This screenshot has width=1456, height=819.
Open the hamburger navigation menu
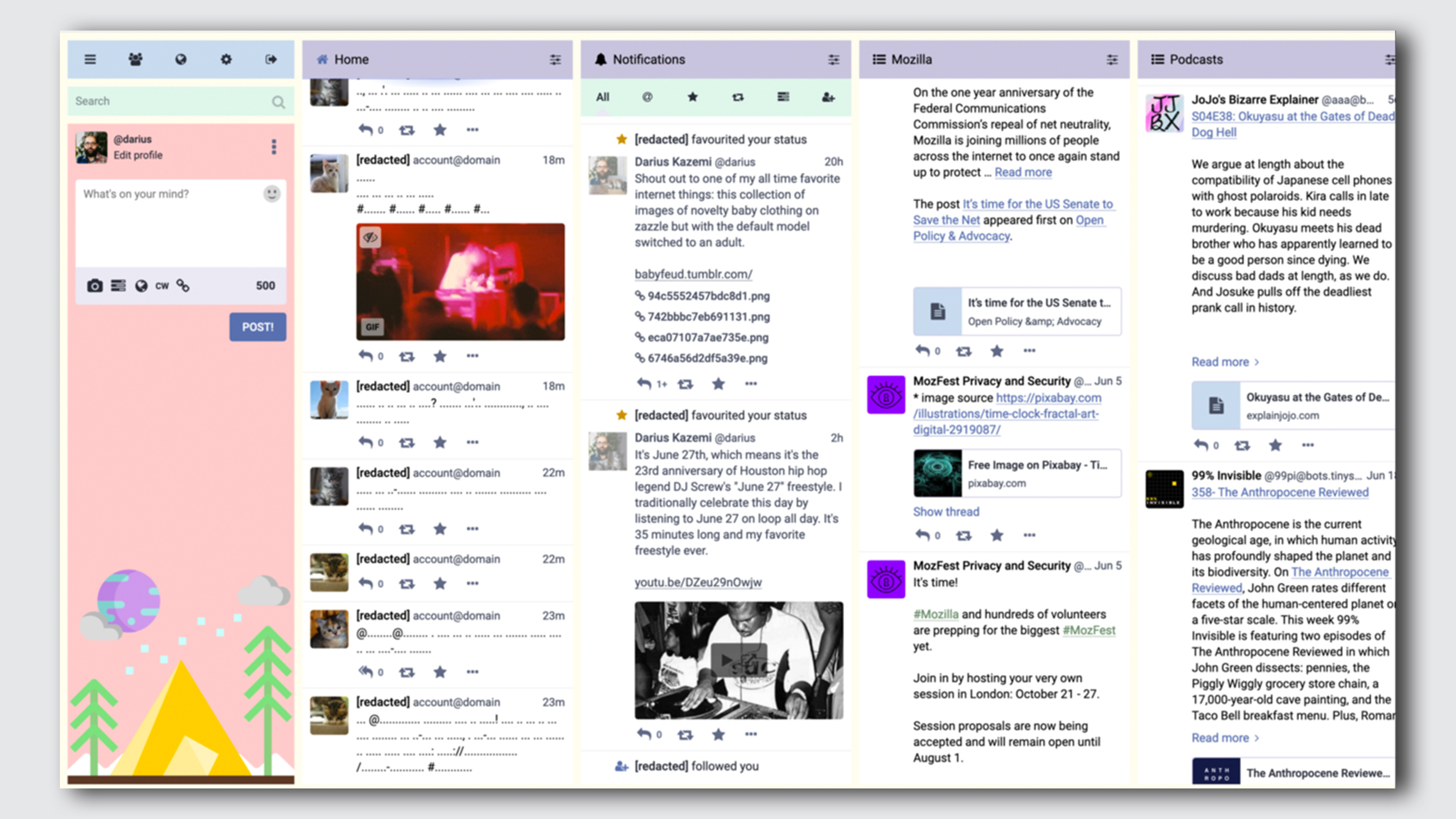pyautogui.click(x=89, y=59)
